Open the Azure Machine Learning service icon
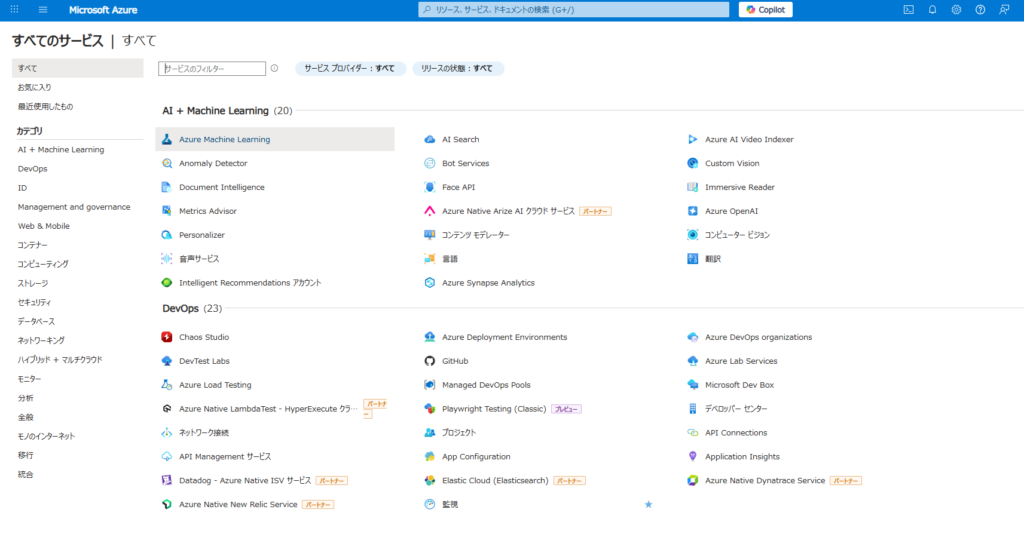Viewport: 1024px width, 534px height. coord(167,139)
